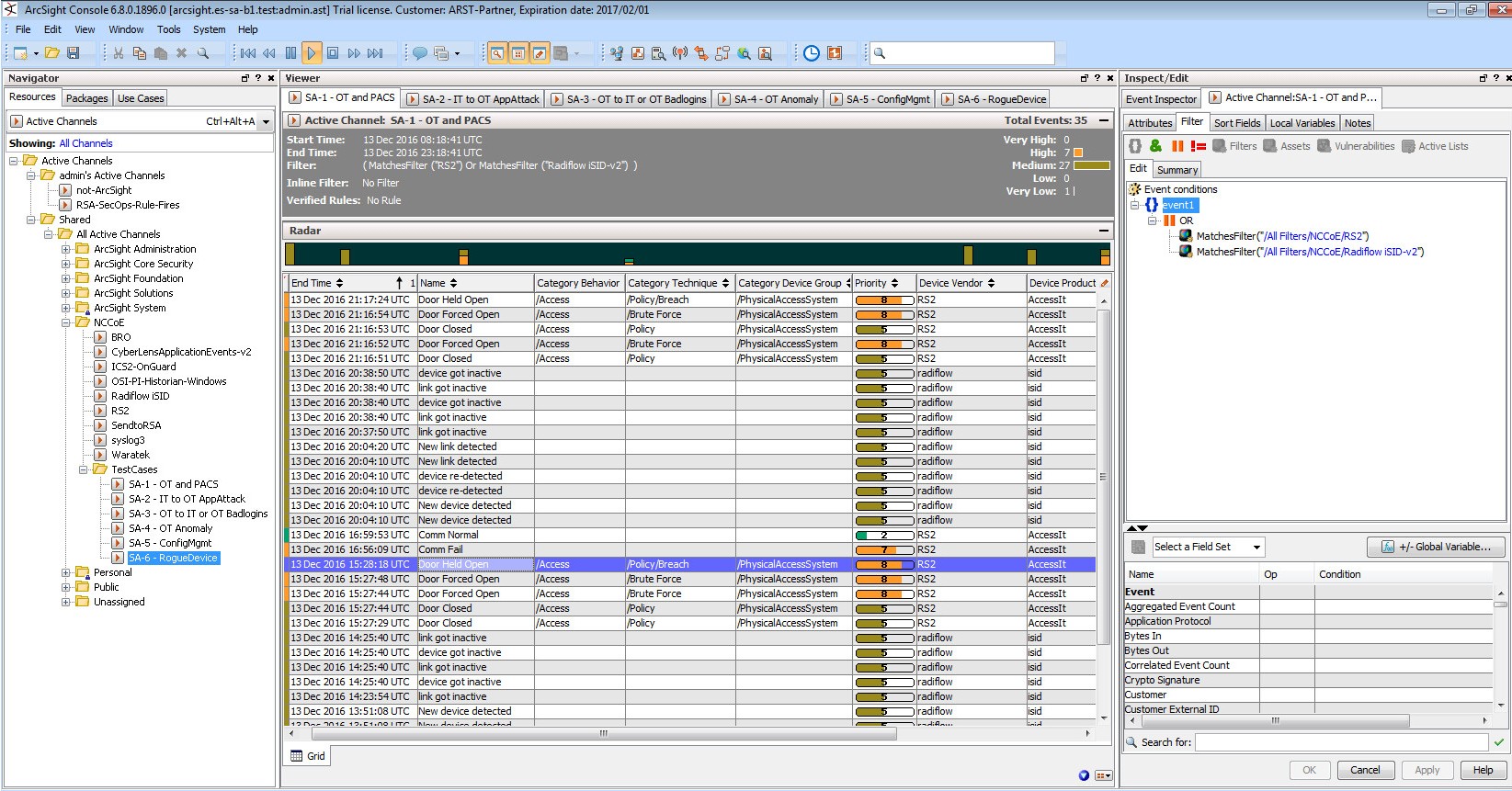
Task: Click the chat bubble annotation icon
Action: point(419,53)
